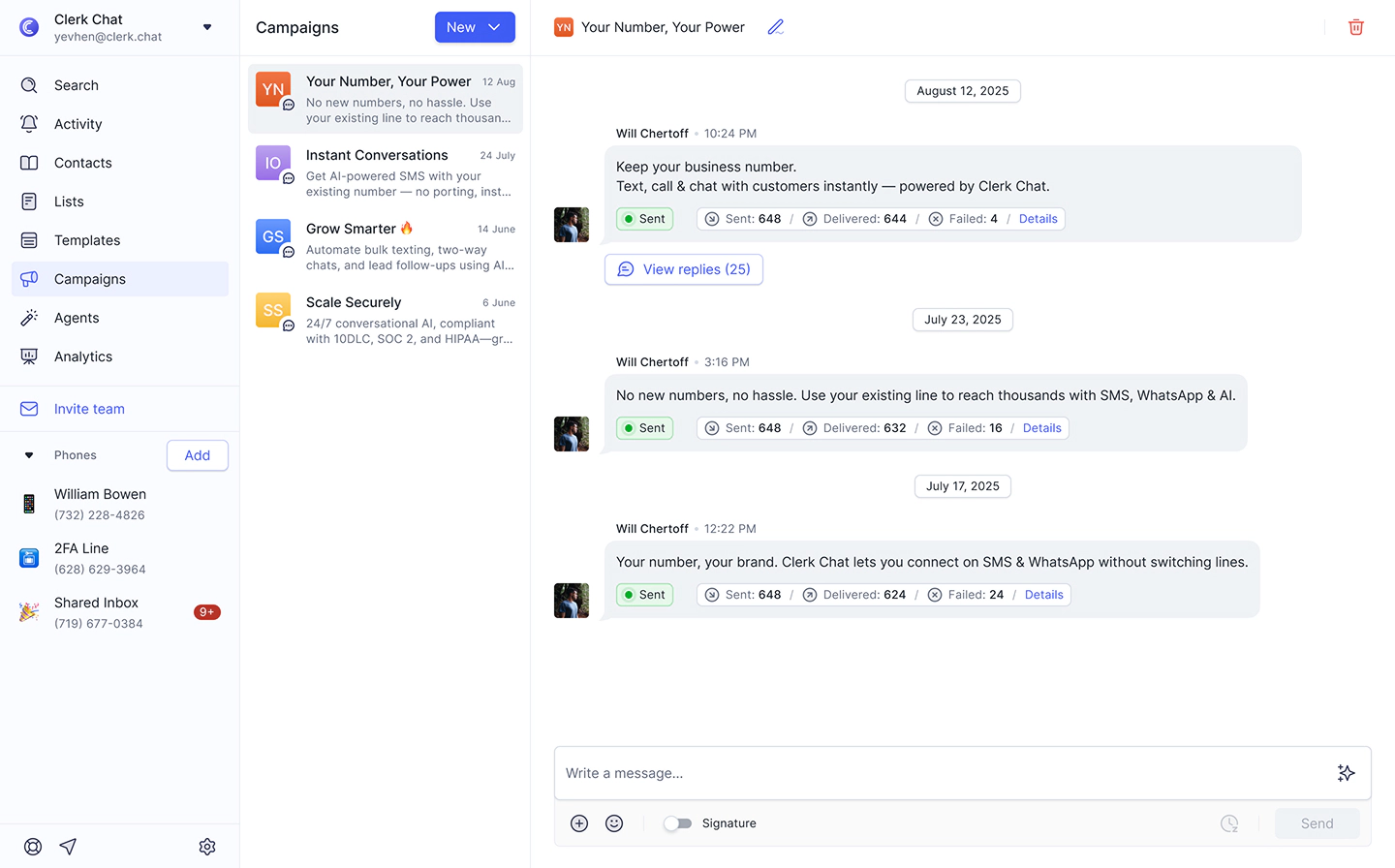Open the Agents page
The image size is (1395, 868).
click(x=77, y=318)
